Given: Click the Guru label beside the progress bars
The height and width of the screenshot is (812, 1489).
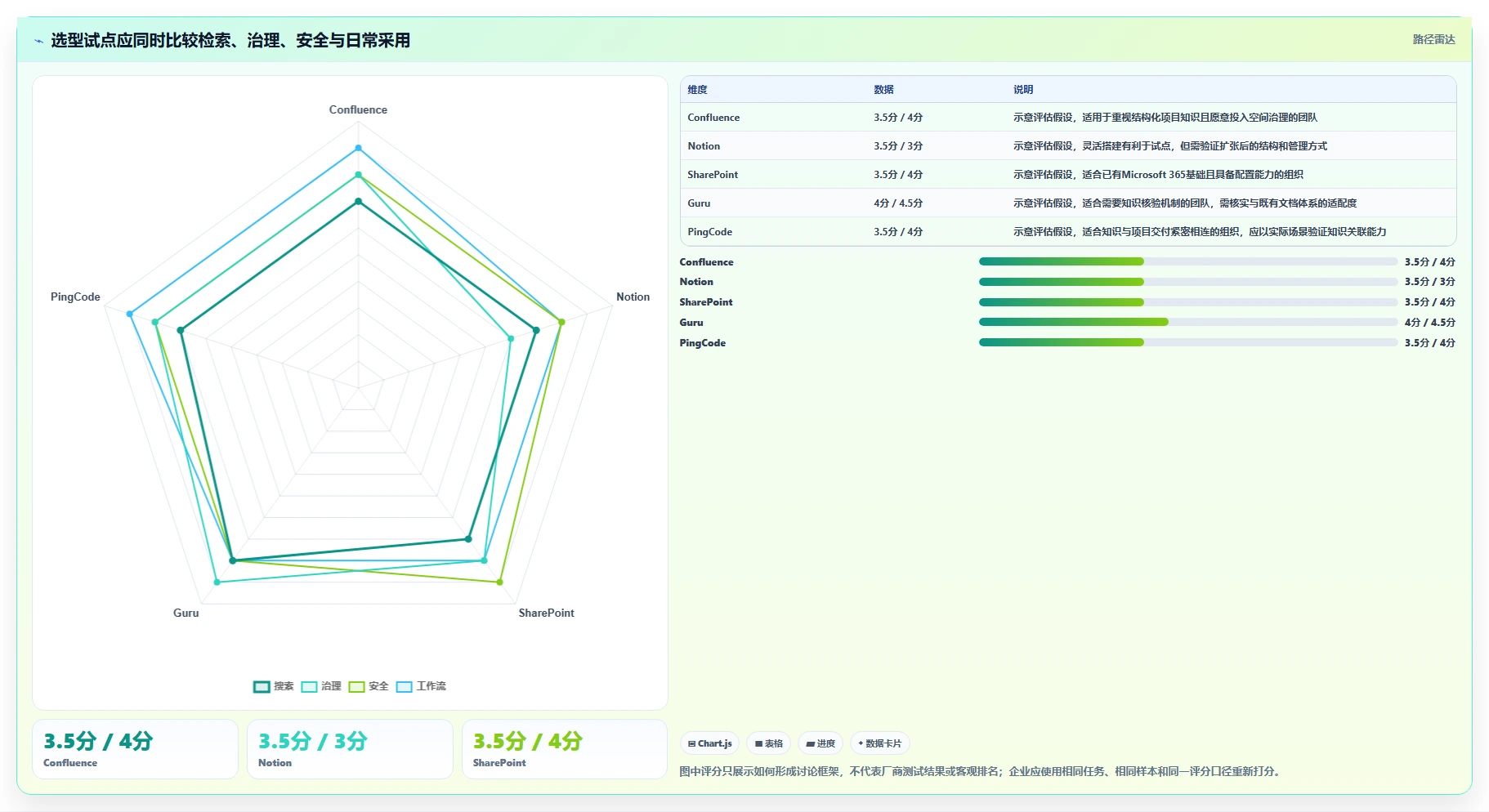Looking at the screenshot, I should coord(691,323).
